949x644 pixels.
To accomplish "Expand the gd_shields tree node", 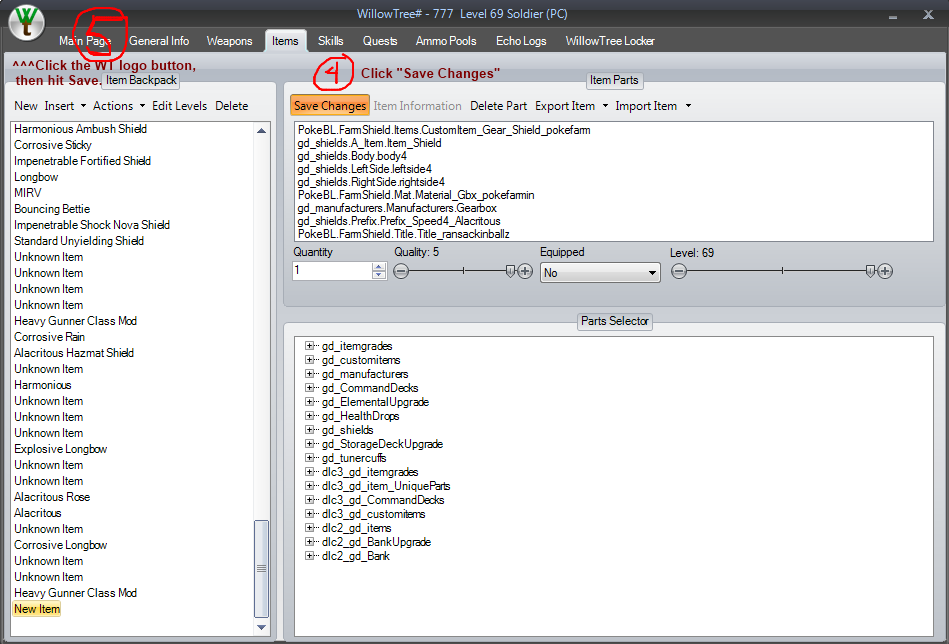I will click(309, 430).
